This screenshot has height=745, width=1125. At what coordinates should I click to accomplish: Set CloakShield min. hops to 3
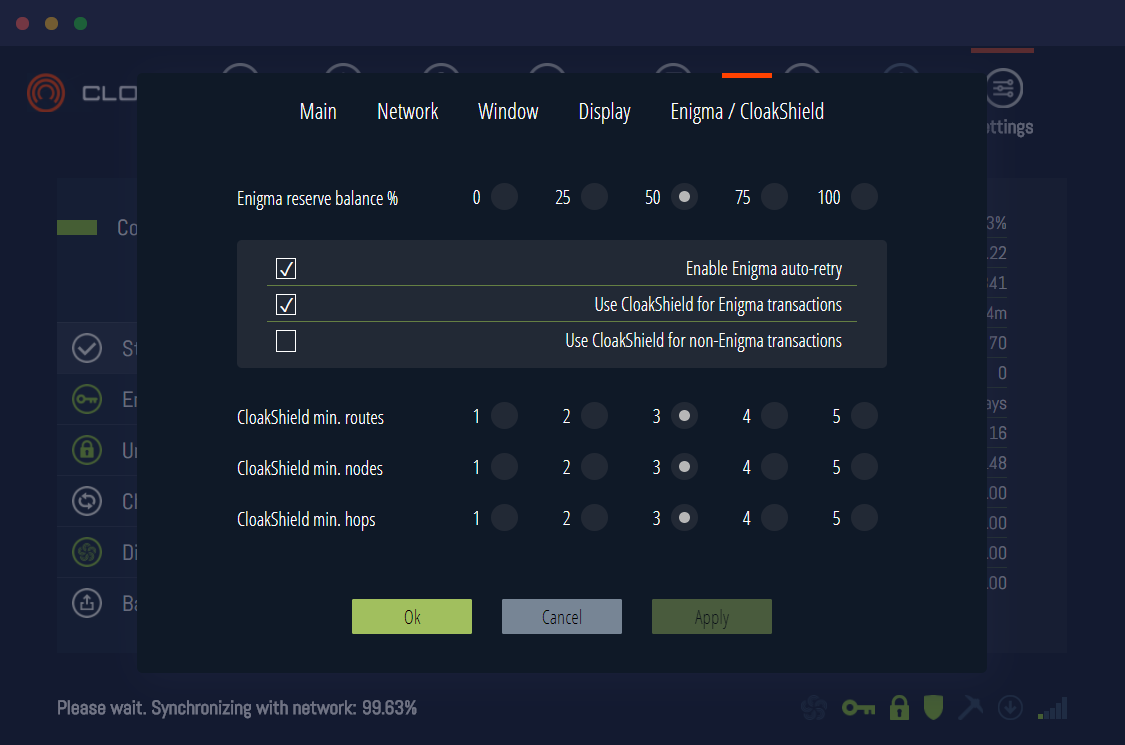click(x=684, y=517)
